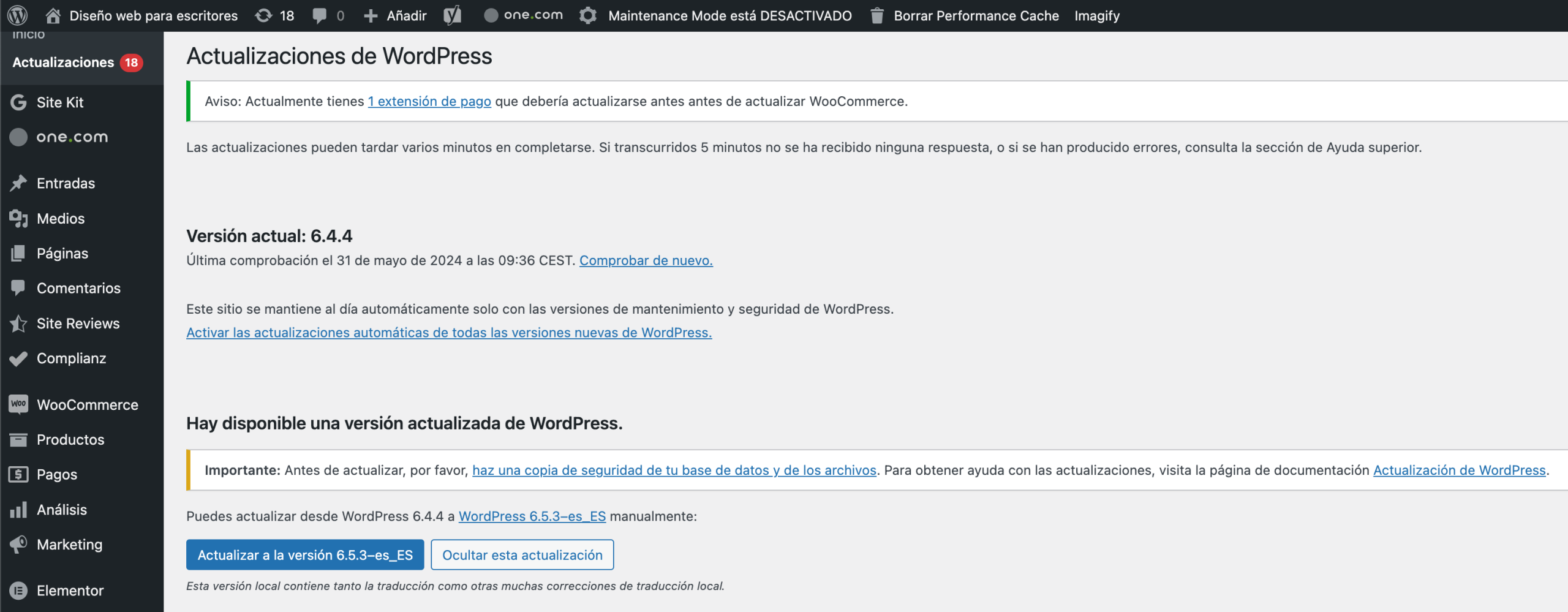Click the WordPress logo in the admin bar

click(17, 15)
